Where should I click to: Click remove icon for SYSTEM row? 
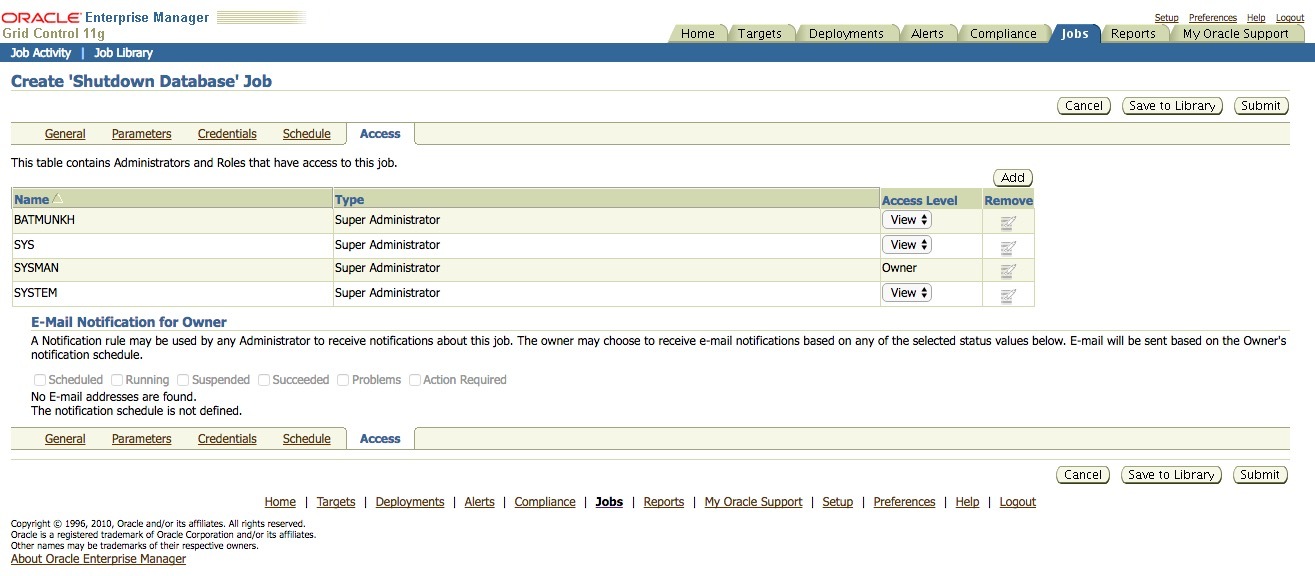tap(1008, 296)
